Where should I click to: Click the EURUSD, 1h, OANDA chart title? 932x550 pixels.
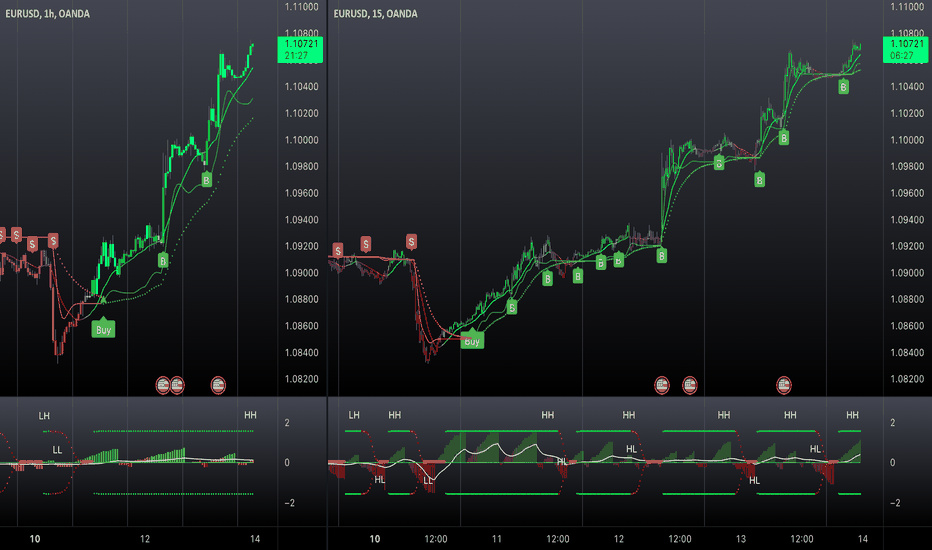(x=48, y=14)
